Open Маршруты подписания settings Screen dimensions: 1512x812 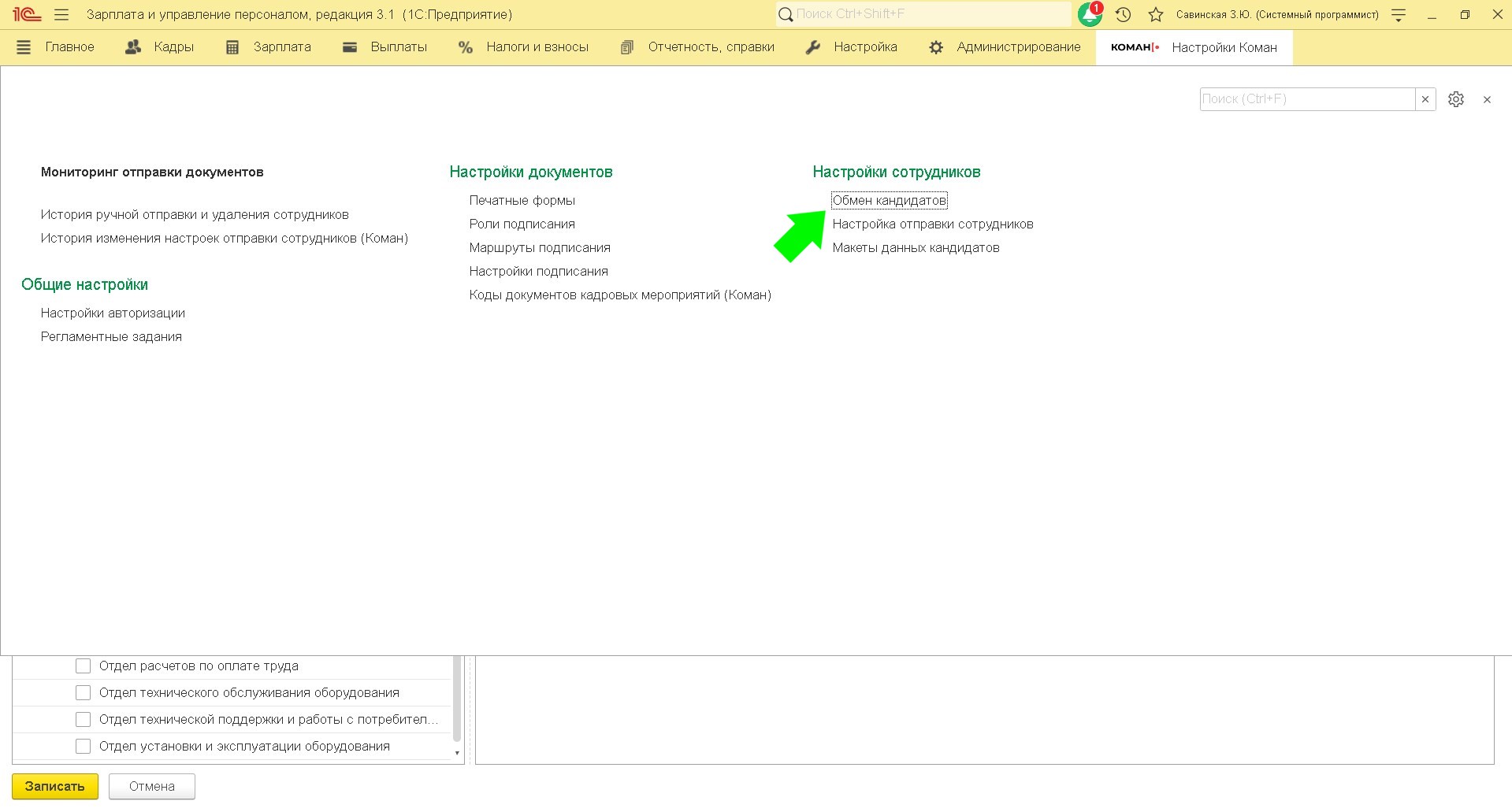coord(540,248)
